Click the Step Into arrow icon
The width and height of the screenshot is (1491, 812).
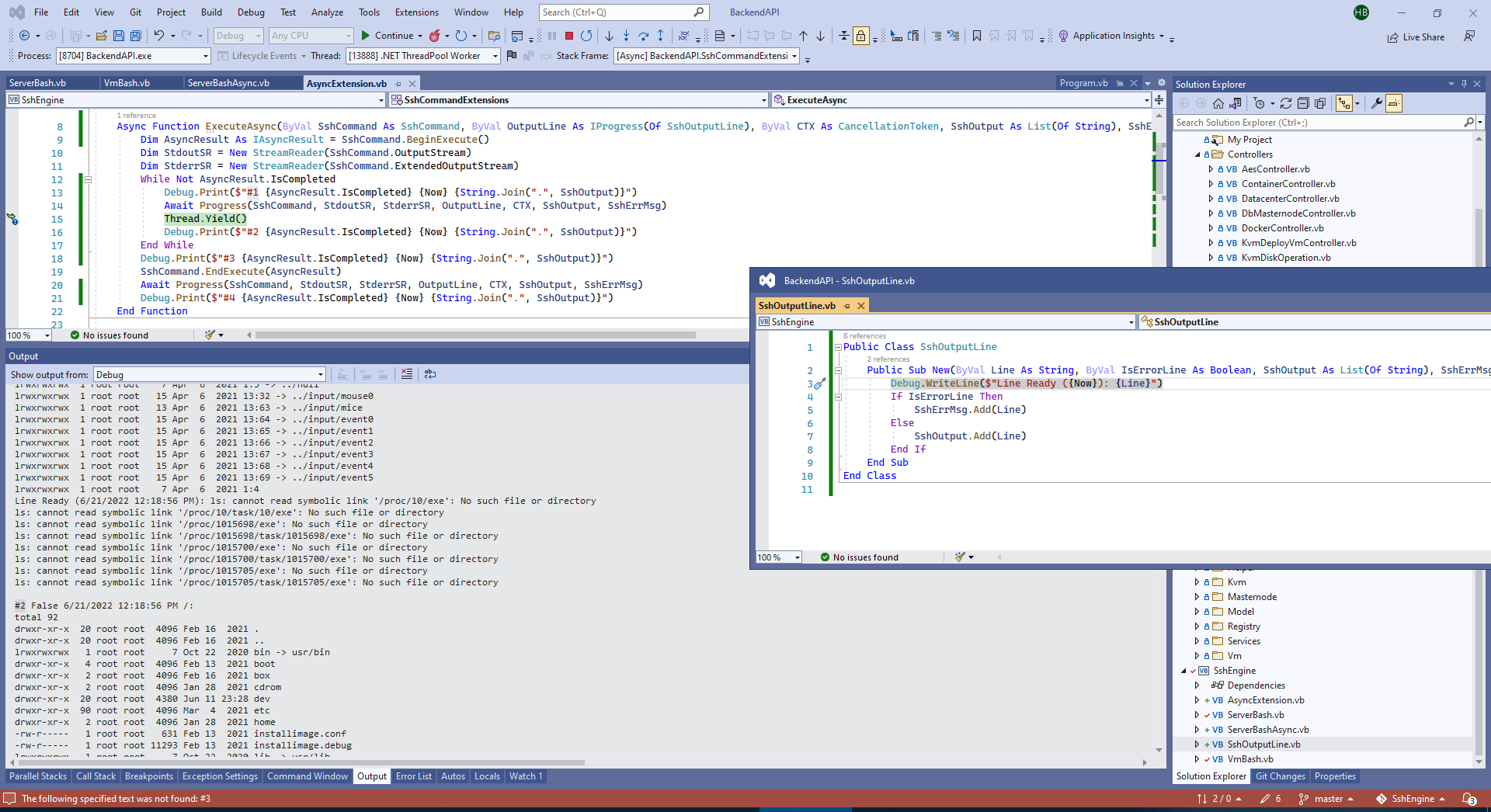(x=626, y=36)
